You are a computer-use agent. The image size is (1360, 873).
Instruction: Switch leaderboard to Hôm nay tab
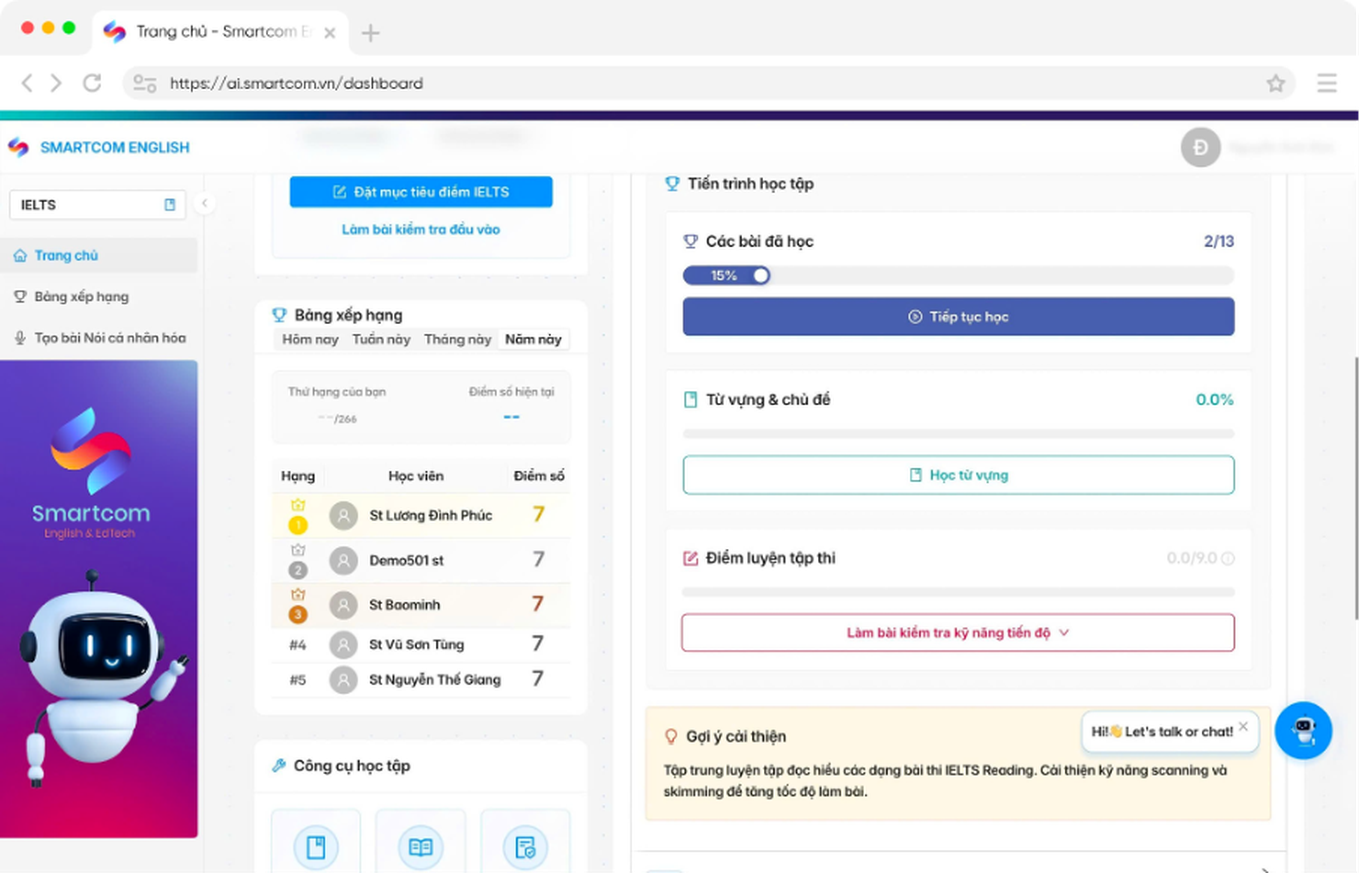[310, 340]
